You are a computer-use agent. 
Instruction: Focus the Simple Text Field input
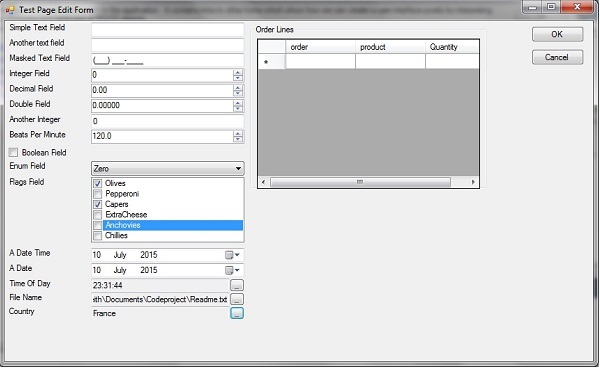tap(168, 30)
